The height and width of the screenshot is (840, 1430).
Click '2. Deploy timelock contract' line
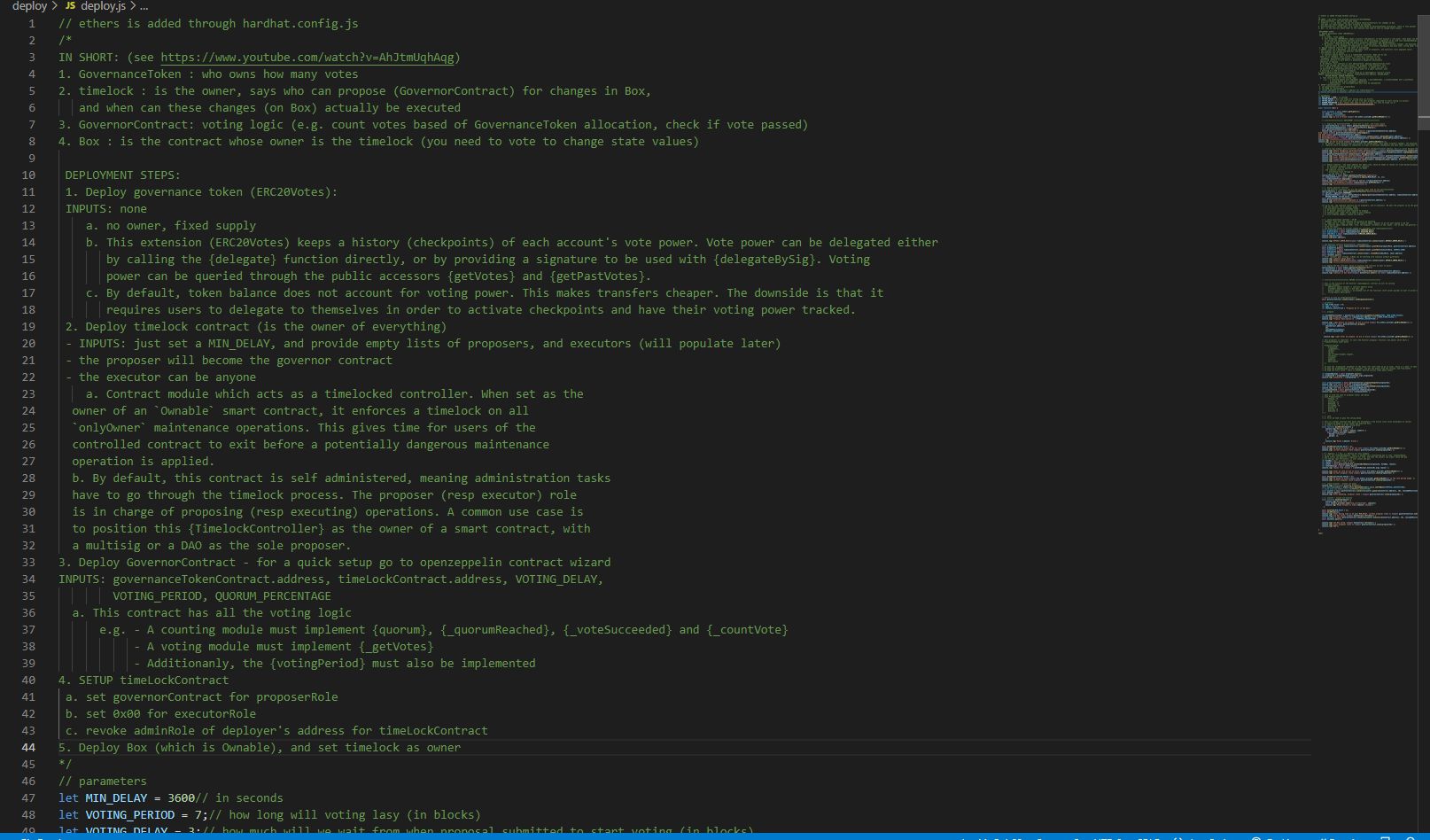tap(256, 326)
